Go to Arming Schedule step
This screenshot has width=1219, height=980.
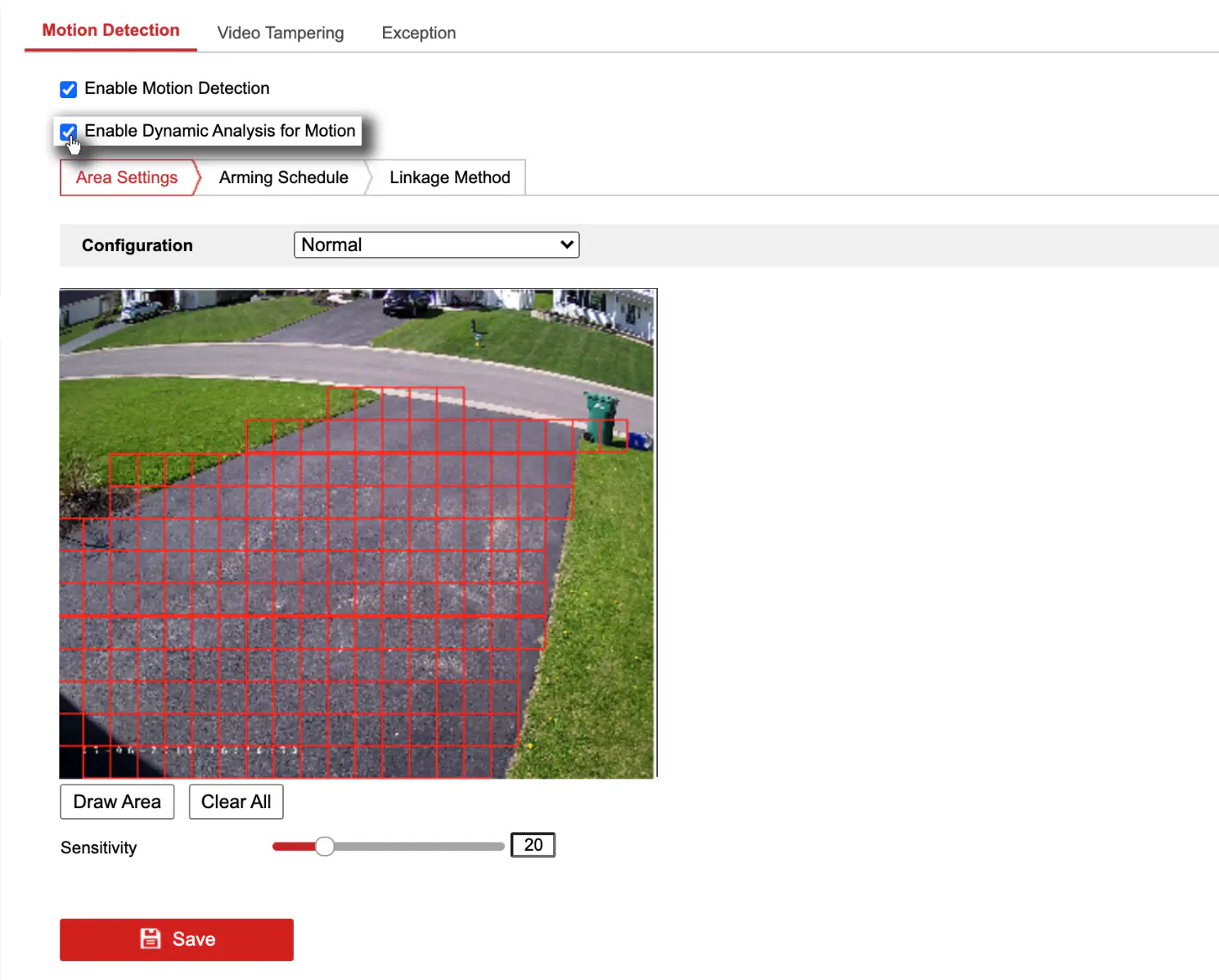point(284,178)
